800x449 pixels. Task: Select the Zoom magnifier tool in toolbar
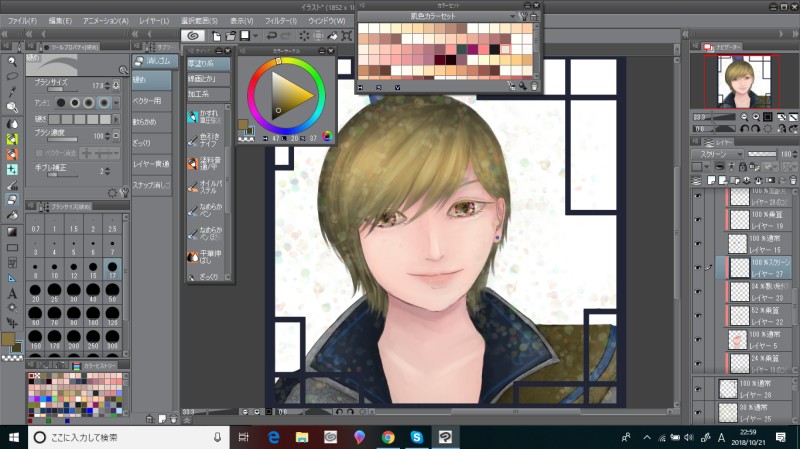(x=12, y=61)
